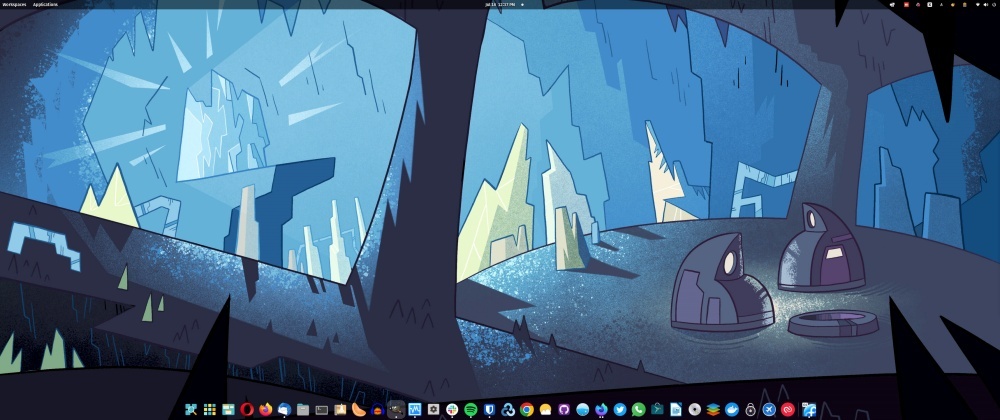The width and height of the screenshot is (1000, 420).
Task: Launch the Terminal from the dock
Action: pyautogui.click(x=321, y=409)
